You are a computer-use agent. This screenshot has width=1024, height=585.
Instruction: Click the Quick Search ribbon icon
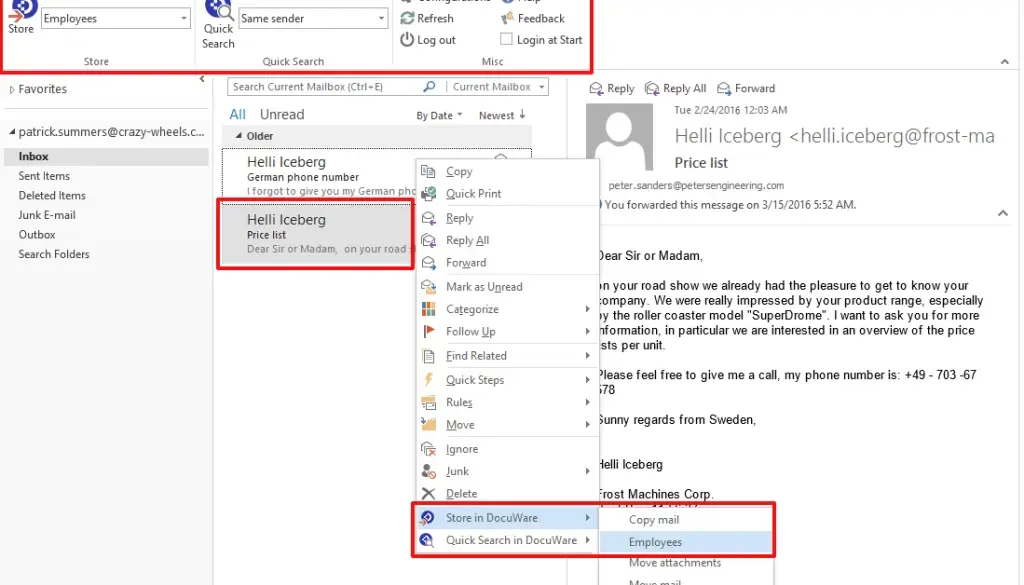[218, 10]
